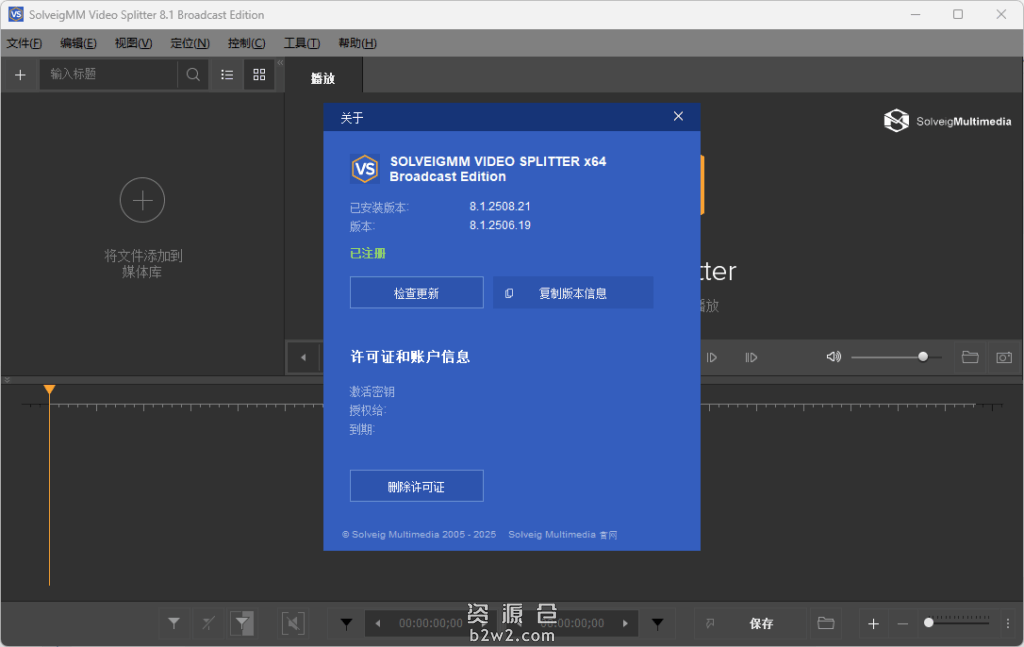Viewport: 1024px width, 647px height.
Task: Click the search magnifier icon
Action: pos(193,75)
